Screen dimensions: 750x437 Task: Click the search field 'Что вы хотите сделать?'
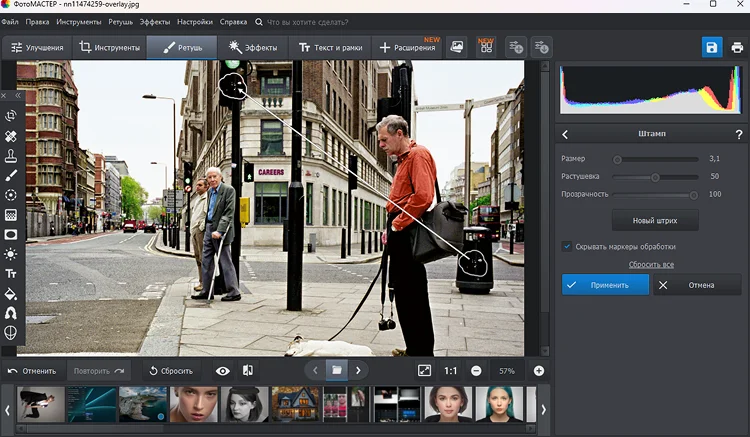pos(307,22)
